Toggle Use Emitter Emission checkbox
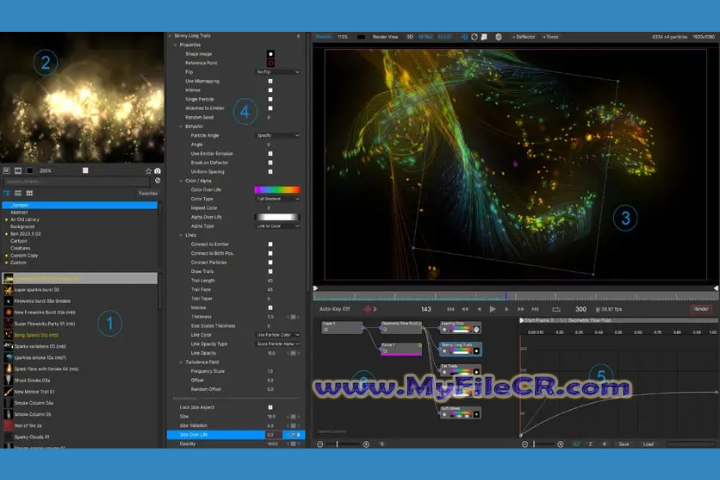720x480 pixels. point(270,153)
